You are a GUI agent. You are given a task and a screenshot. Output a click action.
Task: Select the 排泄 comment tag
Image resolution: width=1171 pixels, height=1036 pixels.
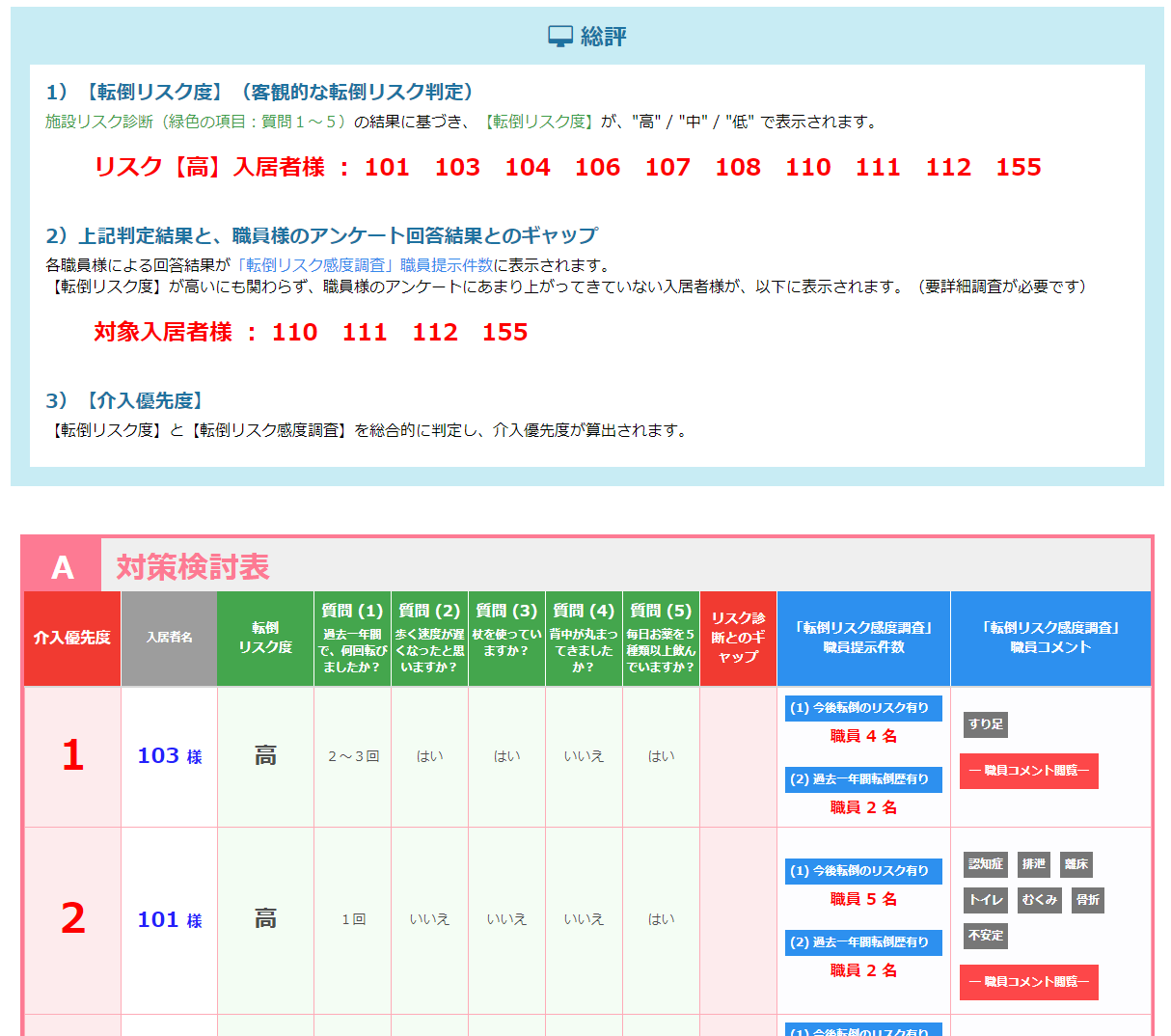tap(1033, 864)
